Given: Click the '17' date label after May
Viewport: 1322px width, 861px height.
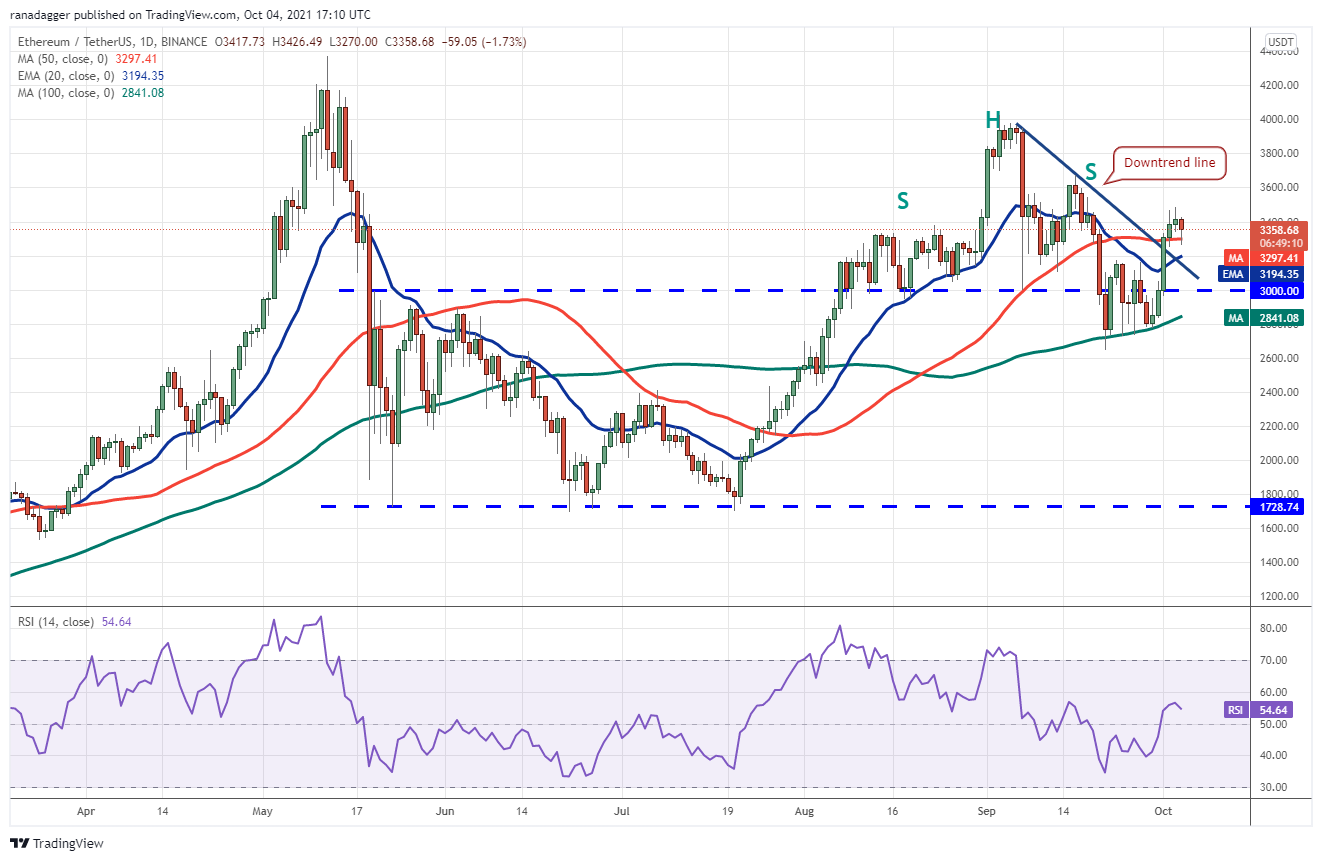Looking at the screenshot, I should click(x=357, y=812).
